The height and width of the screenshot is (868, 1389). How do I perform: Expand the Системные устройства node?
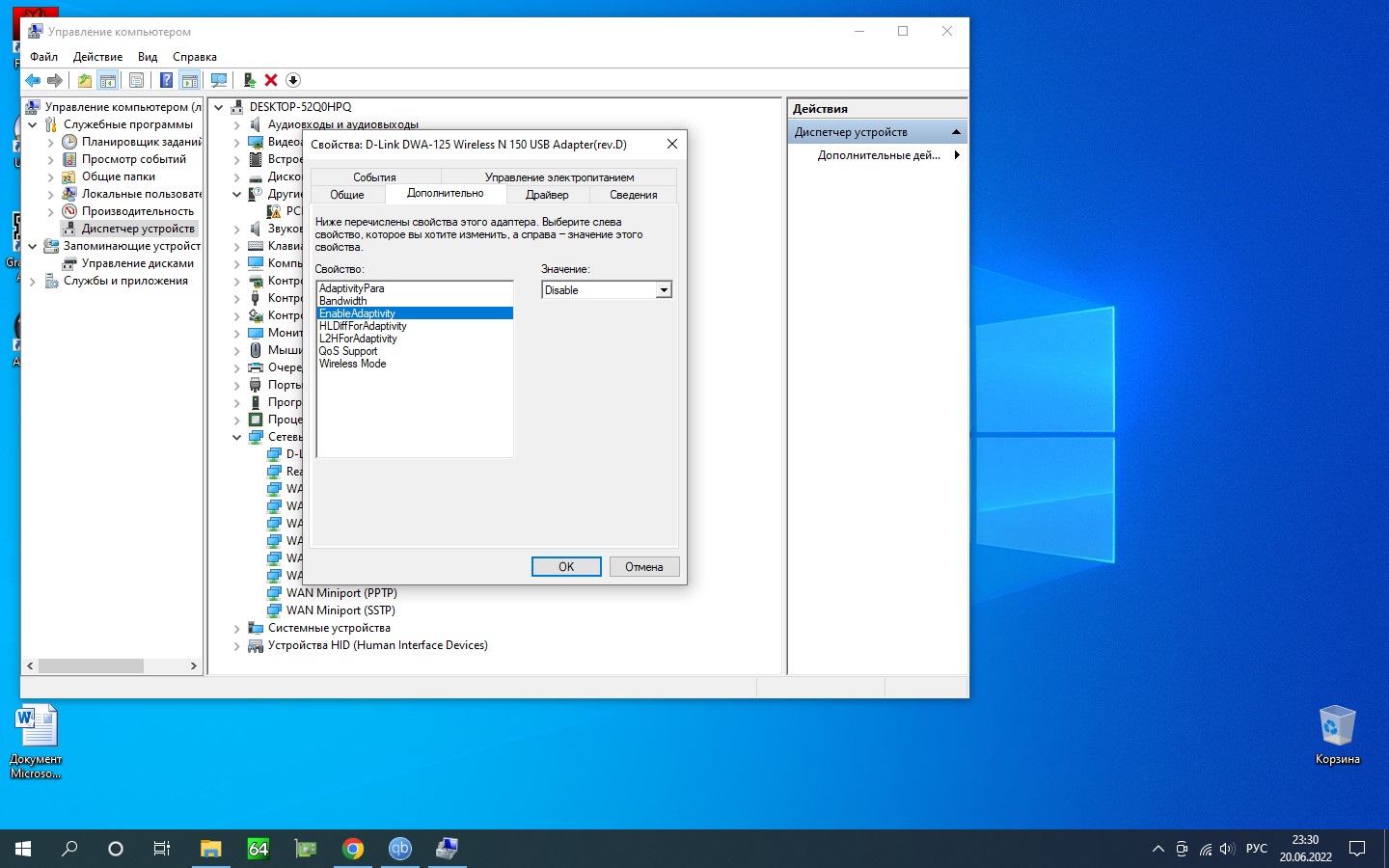point(237,628)
